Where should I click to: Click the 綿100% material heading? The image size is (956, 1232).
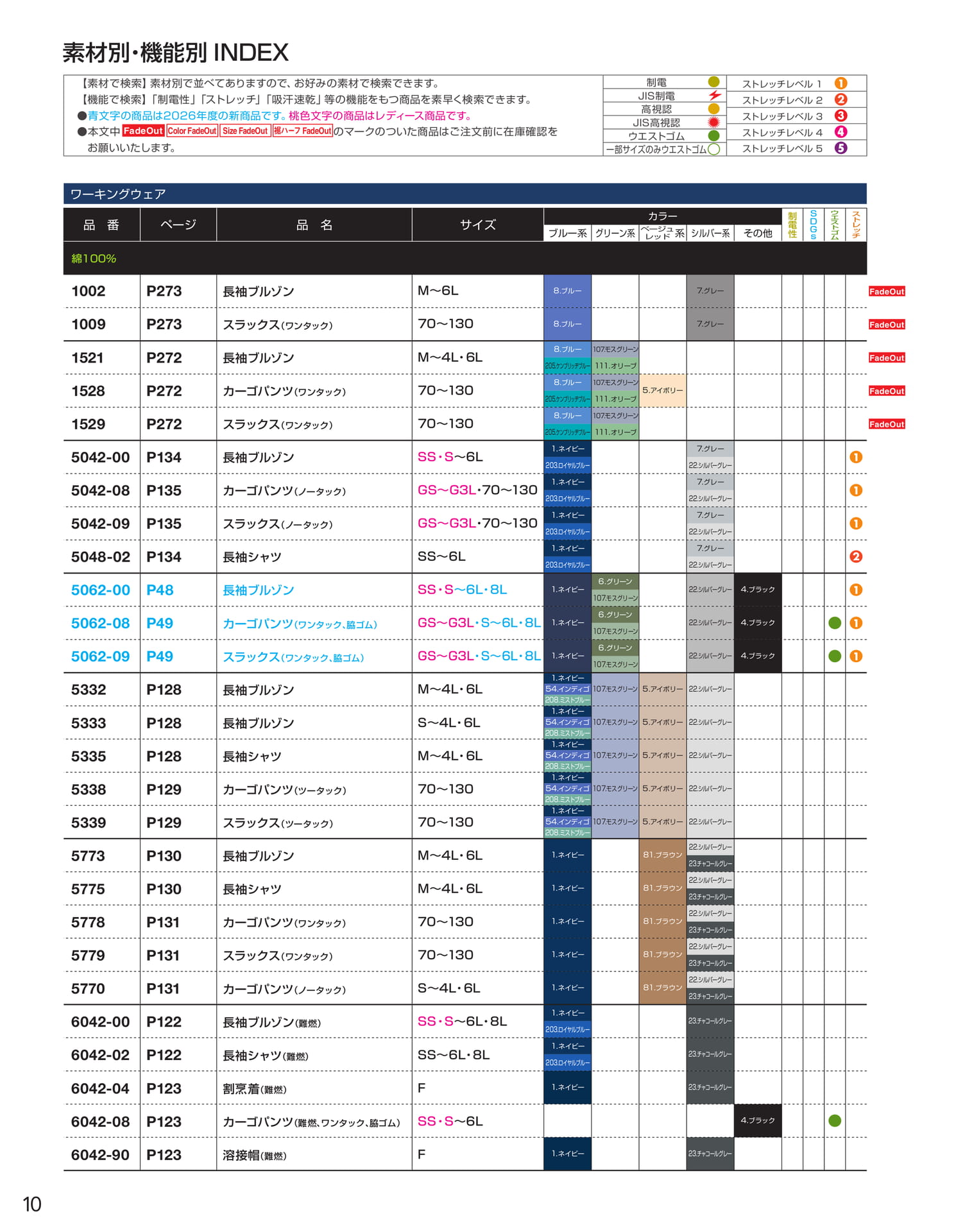(94, 259)
